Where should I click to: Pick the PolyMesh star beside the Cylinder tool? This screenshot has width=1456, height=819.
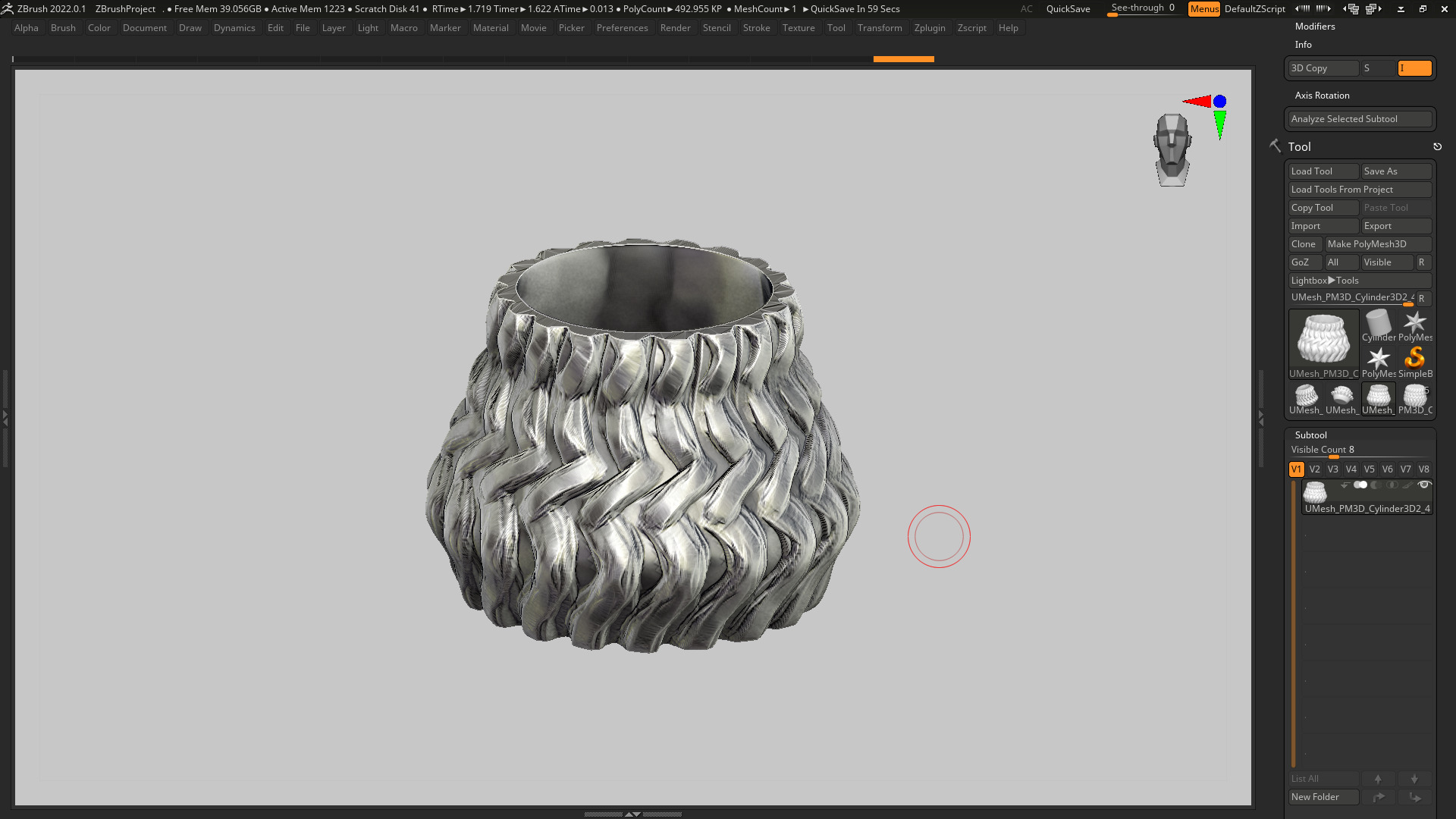(x=1414, y=325)
